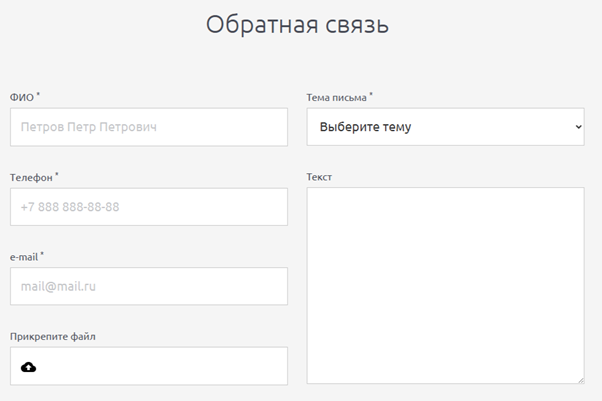Click the textarea resize handle corner

click(x=580, y=380)
